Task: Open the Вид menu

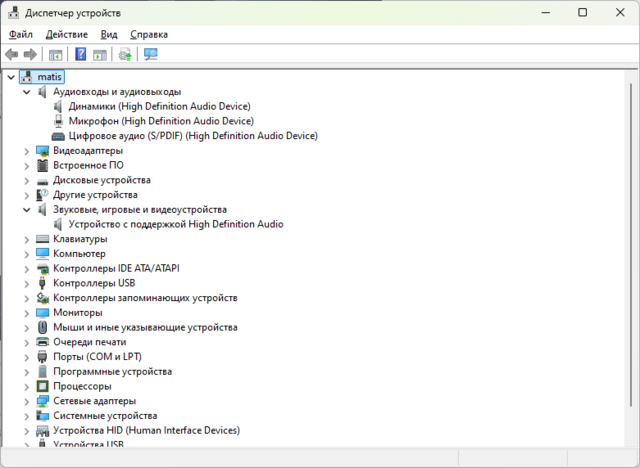Action: click(109, 34)
